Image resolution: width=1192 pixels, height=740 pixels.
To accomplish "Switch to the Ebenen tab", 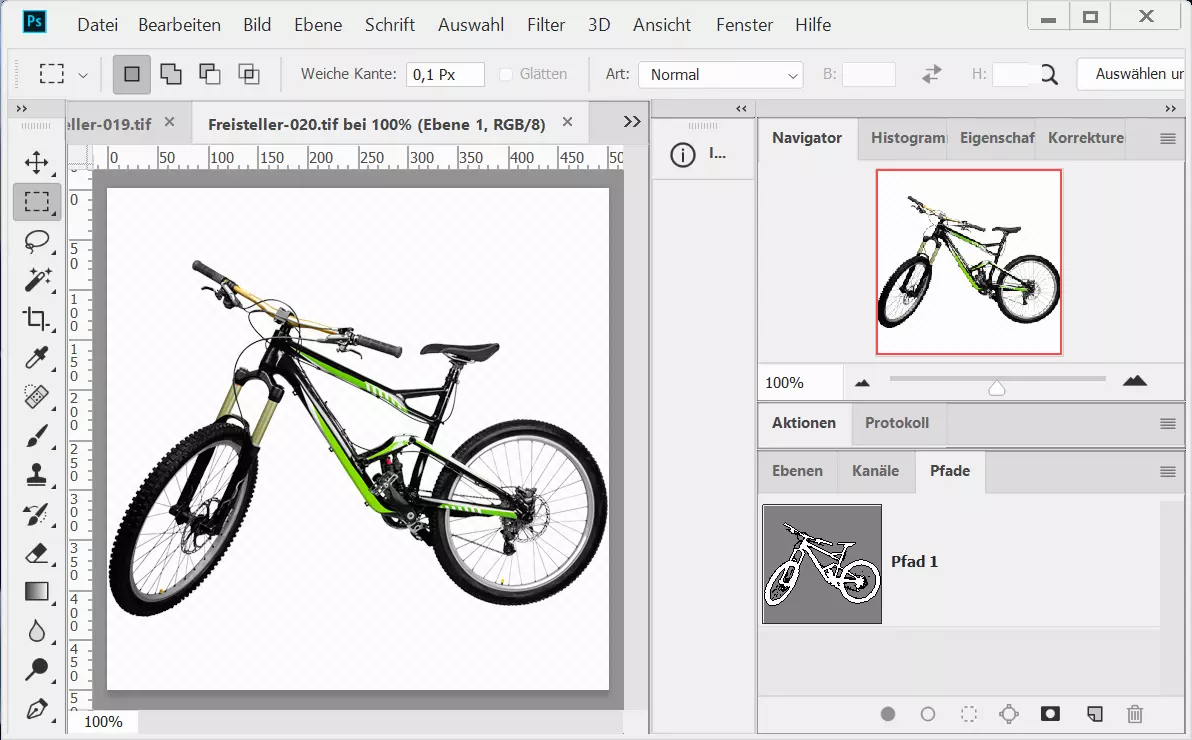I will click(797, 471).
